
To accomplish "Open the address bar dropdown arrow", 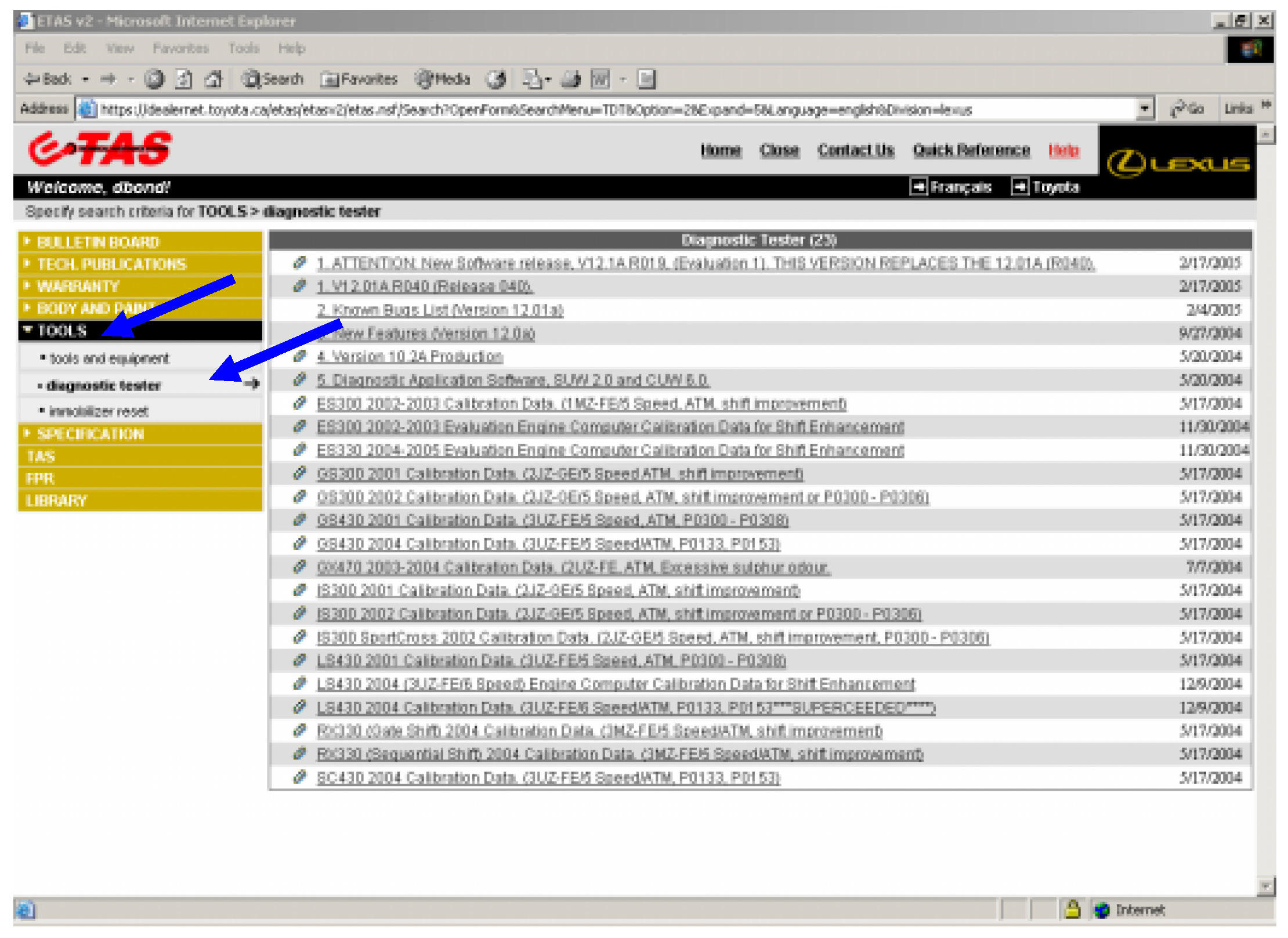I will pyautogui.click(x=1144, y=108).
